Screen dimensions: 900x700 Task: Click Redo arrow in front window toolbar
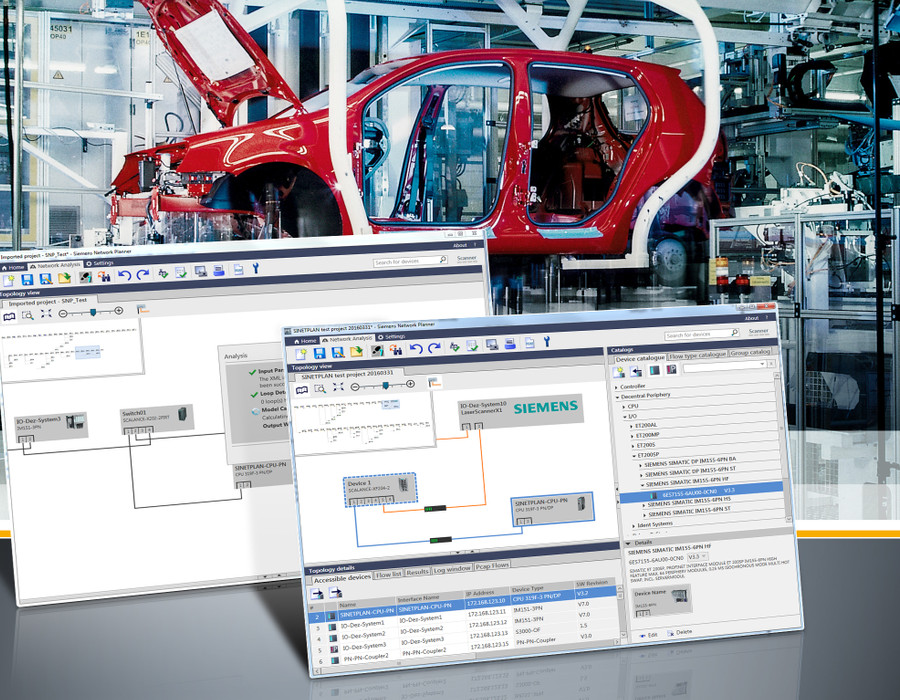(432, 348)
